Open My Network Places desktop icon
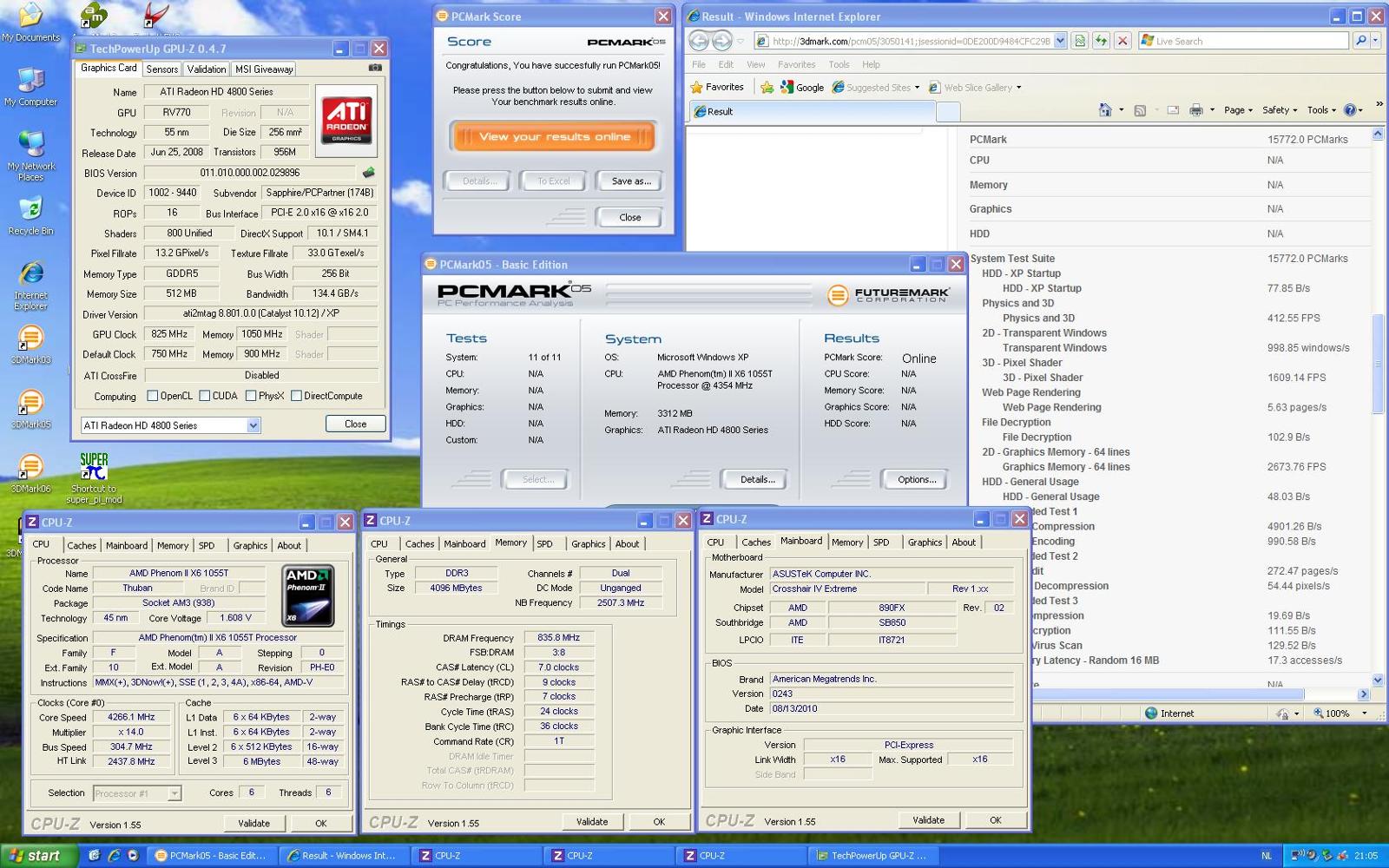1389x868 pixels. [30, 156]
